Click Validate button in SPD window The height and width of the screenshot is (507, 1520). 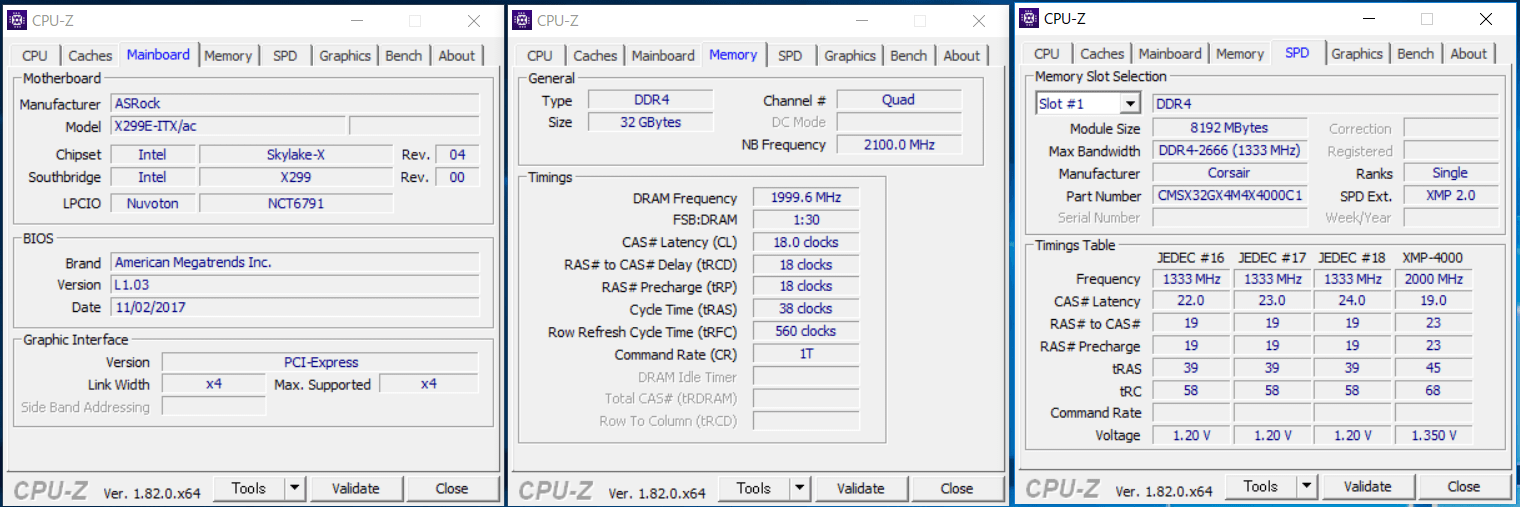[x=1368, y=486]
